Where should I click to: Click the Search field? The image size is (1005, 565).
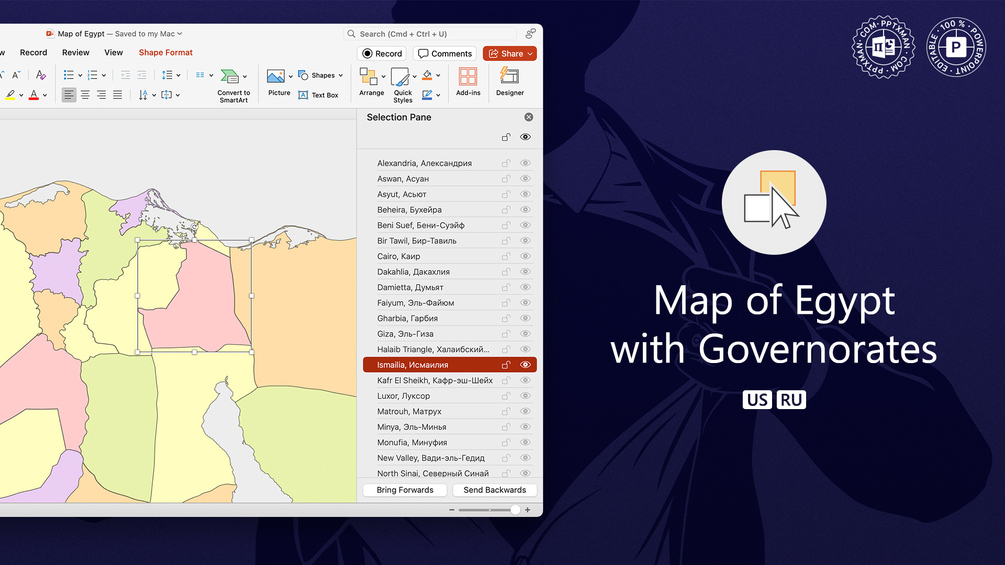(x=429, y=33)
